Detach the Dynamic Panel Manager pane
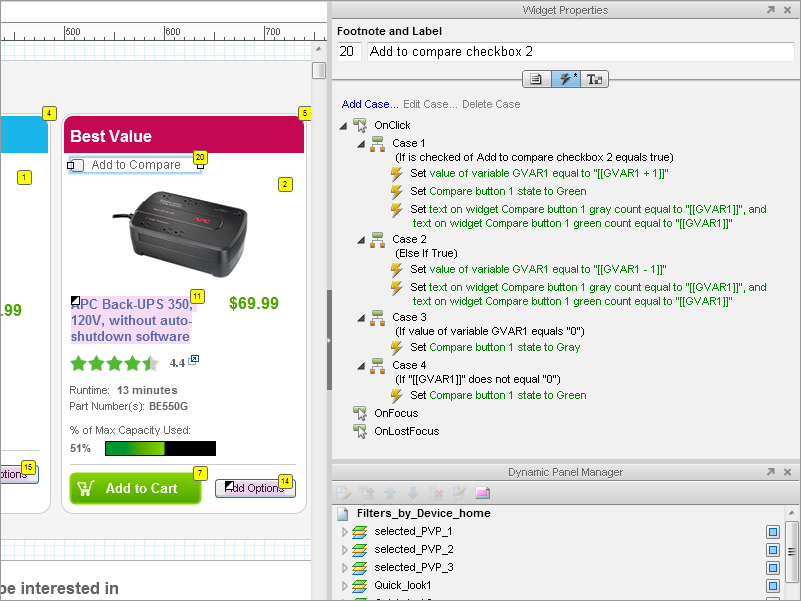This screenshot has width=801, height=601. (770, 472)
